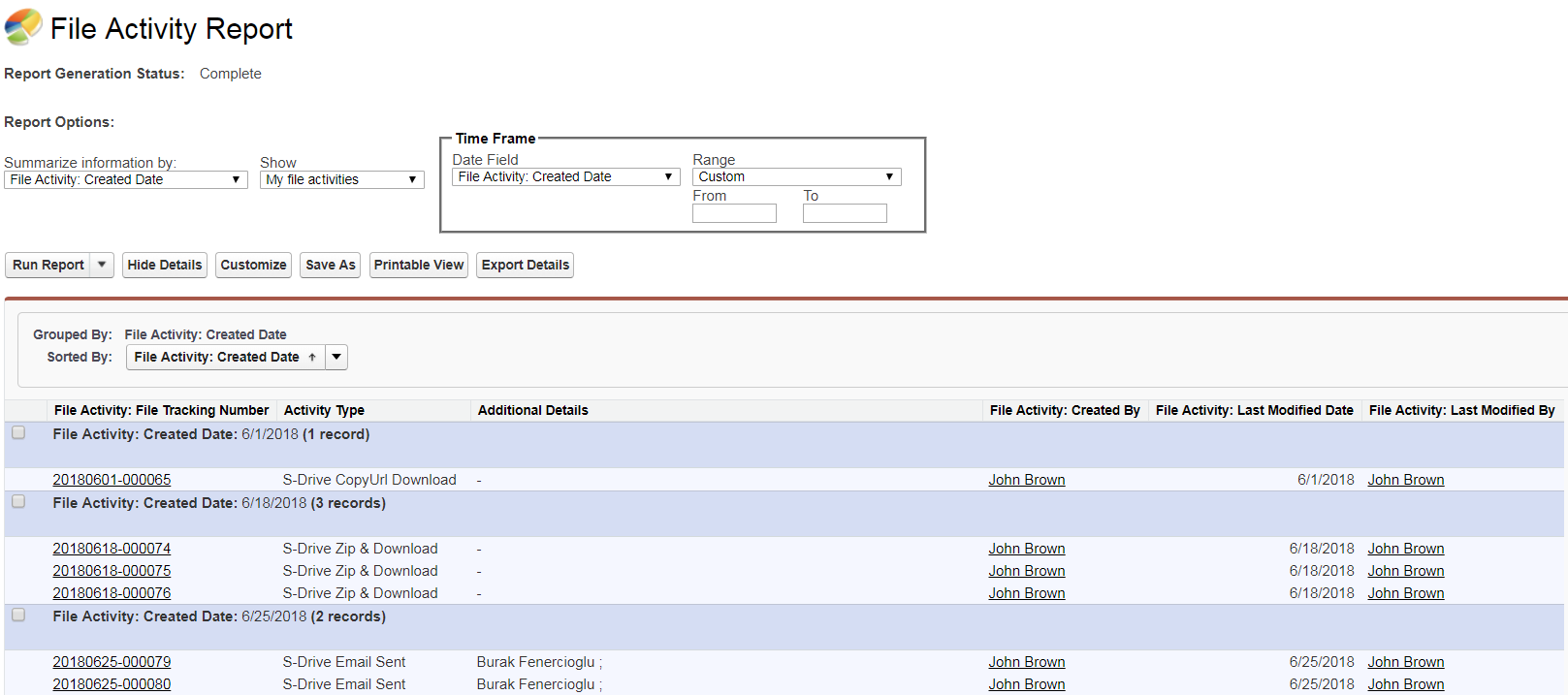Open the Sorted By dropdown arrow
1568x695 pixels.
tap(336, 357)
